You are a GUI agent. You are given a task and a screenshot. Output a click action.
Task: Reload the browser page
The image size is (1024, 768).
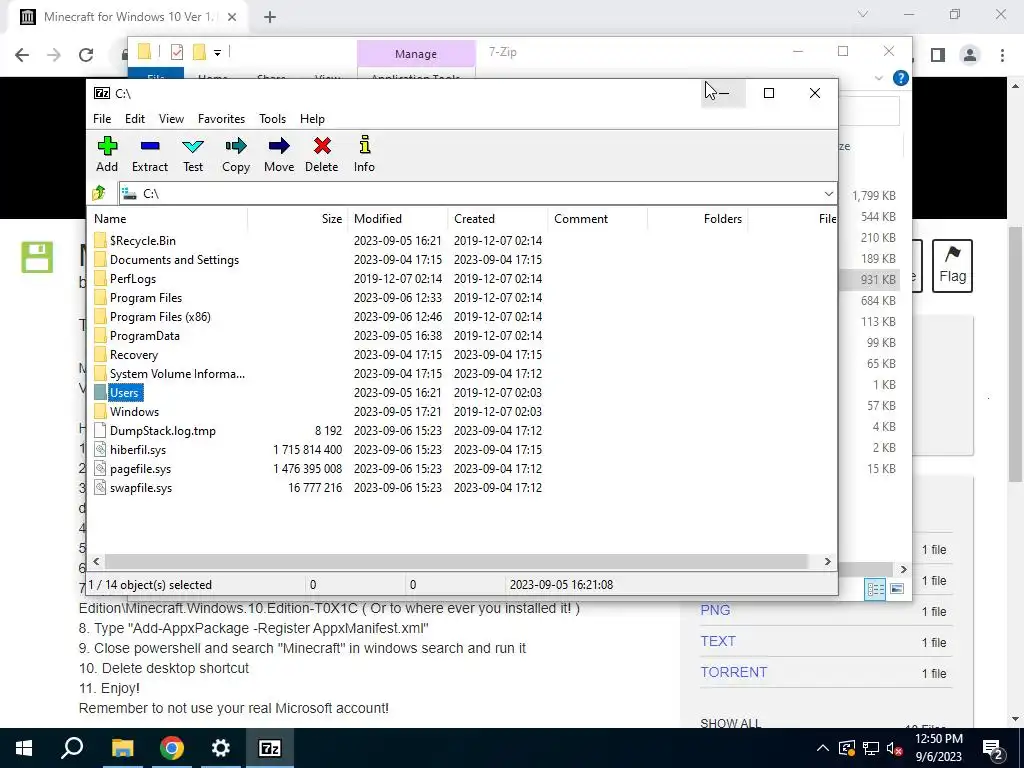[86, 55]
